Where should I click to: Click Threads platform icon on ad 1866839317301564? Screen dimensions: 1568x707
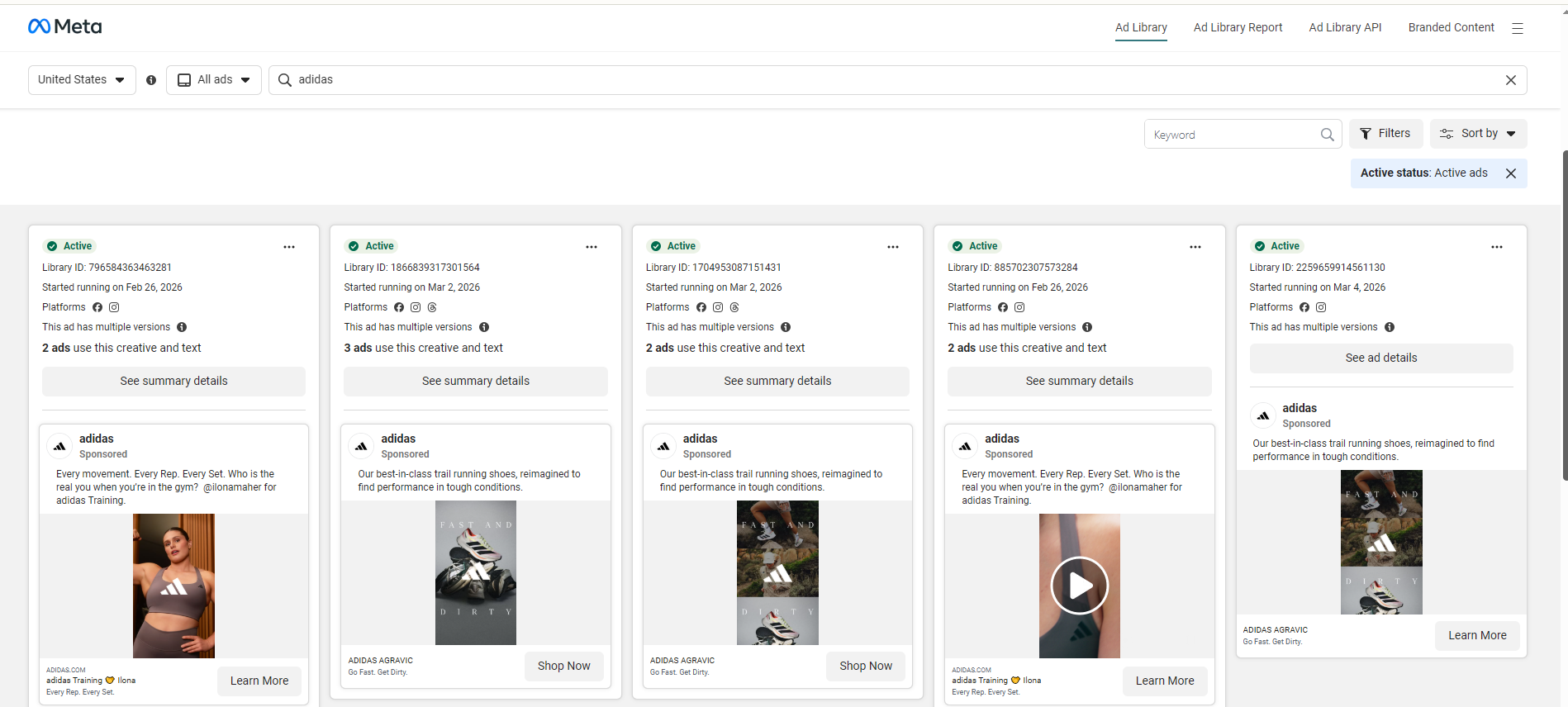[432, 307]
